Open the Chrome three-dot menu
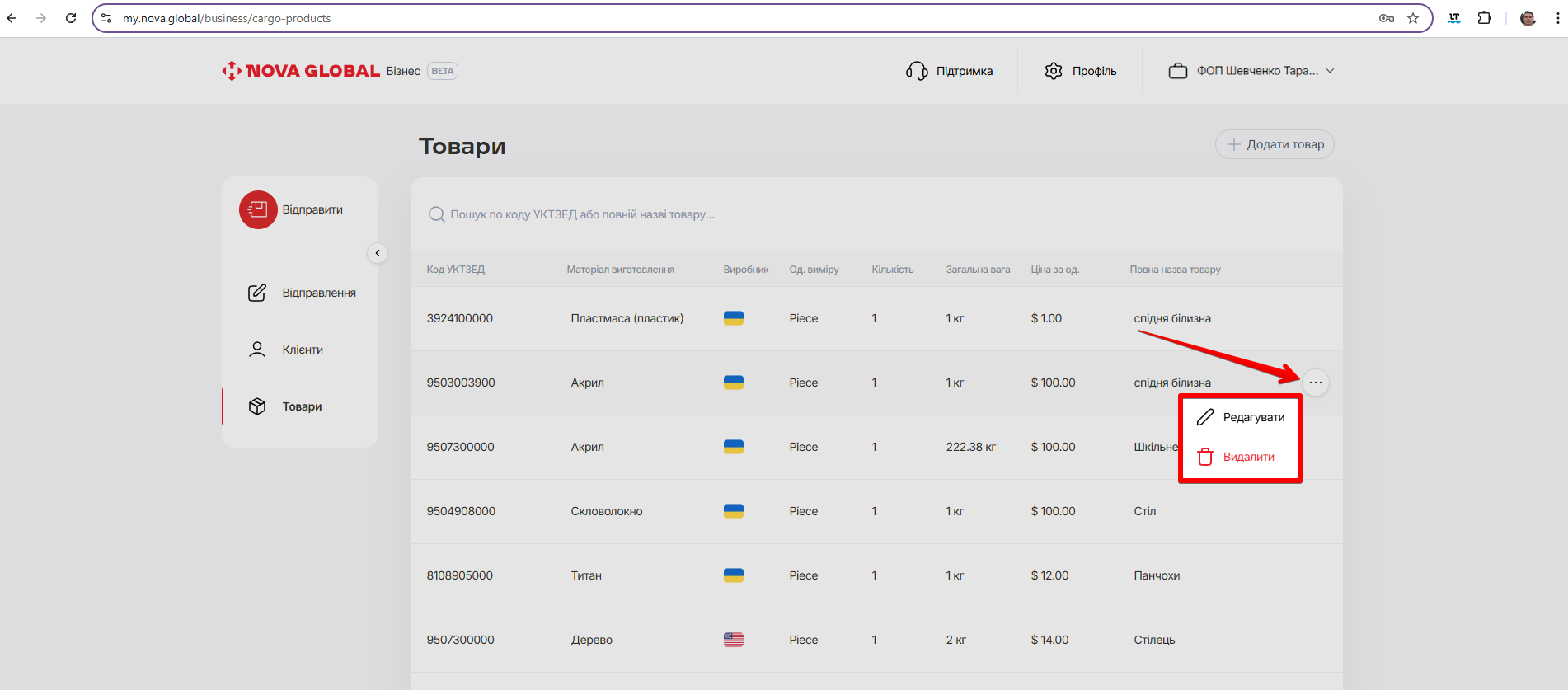This screenshot has width=1568, height=690. point(1557,18)
